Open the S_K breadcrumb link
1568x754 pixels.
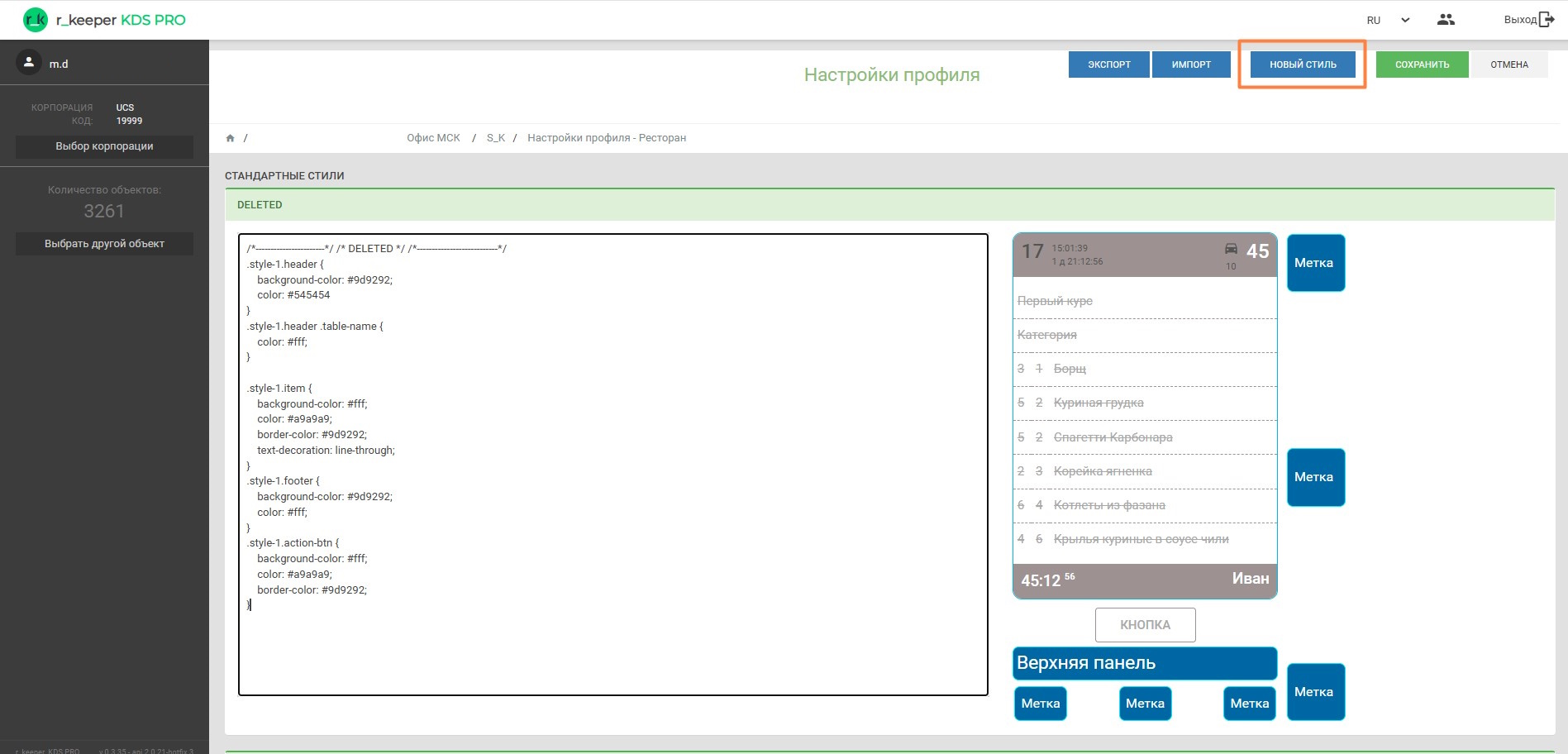click(495, 138)
